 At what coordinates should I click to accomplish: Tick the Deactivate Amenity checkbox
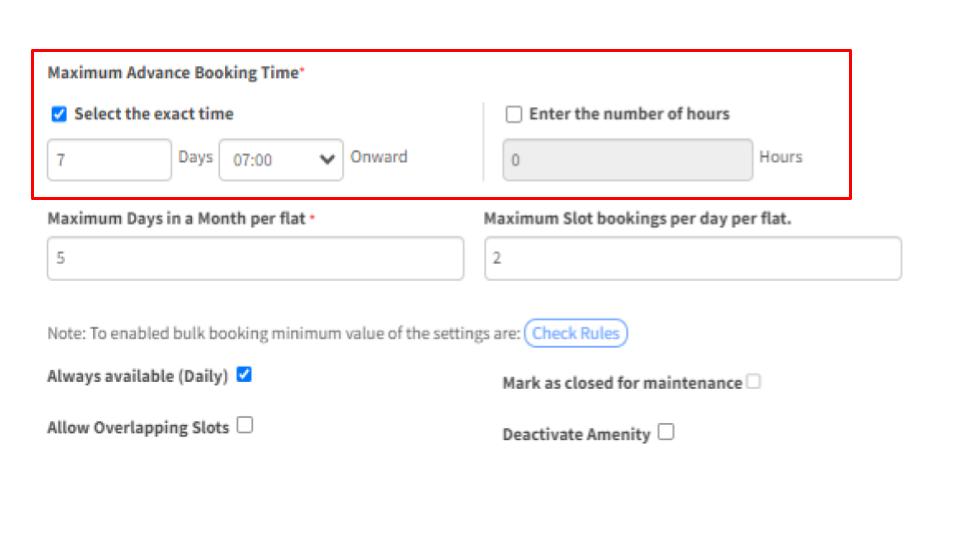[666, 433]
